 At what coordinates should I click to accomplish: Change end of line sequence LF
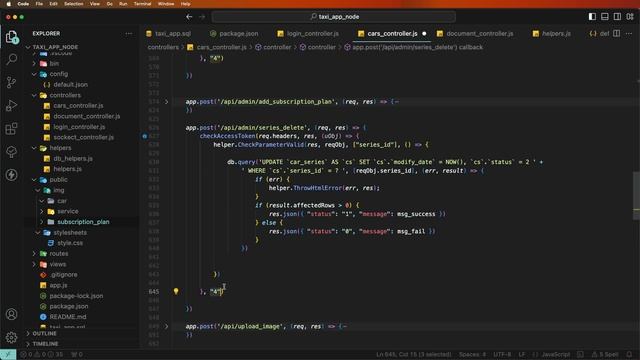click(x=522, y=354)
